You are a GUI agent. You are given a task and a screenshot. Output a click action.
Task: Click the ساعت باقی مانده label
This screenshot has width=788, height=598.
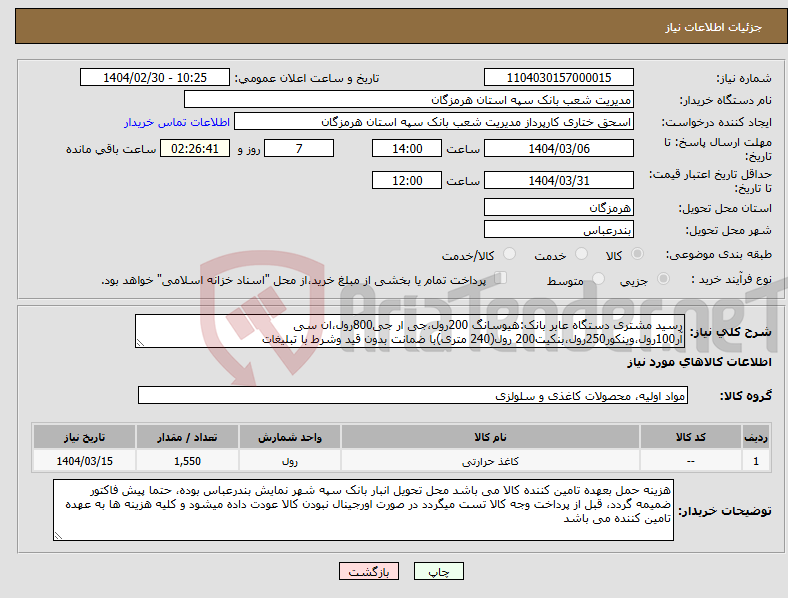pos(111,149)
